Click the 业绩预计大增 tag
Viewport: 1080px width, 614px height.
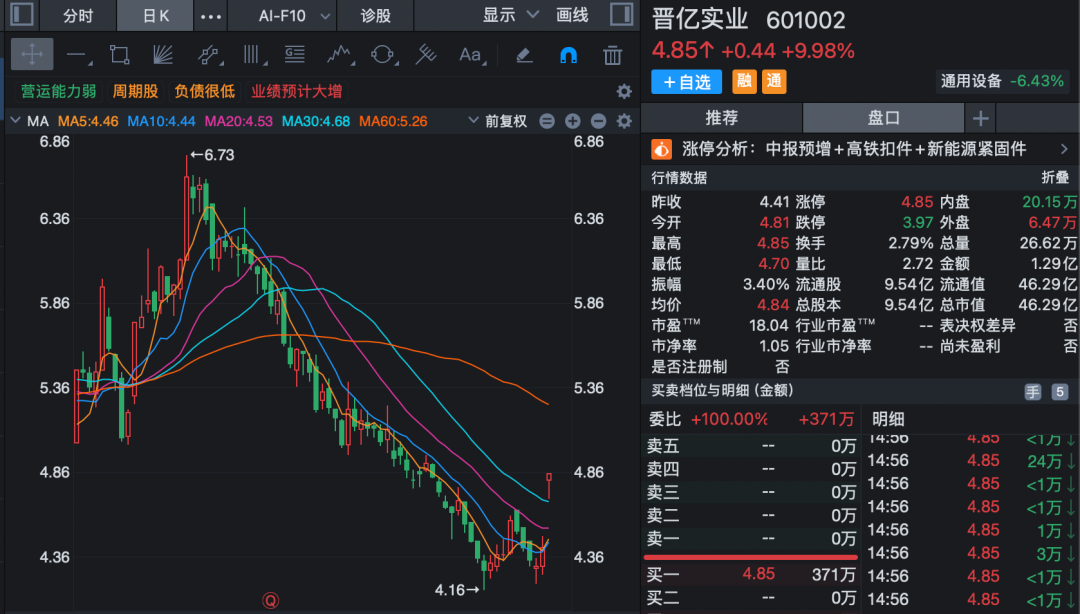296,91
